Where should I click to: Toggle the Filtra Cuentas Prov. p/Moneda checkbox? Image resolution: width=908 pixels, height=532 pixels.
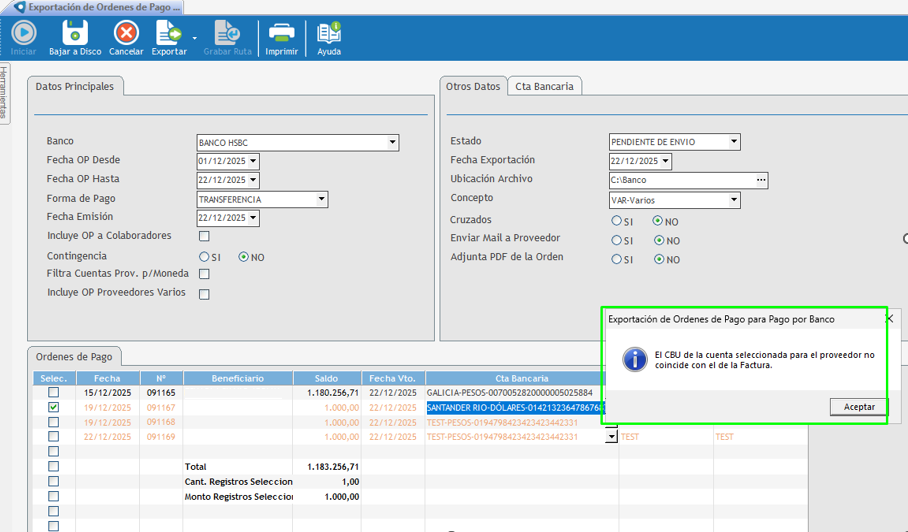204,274
